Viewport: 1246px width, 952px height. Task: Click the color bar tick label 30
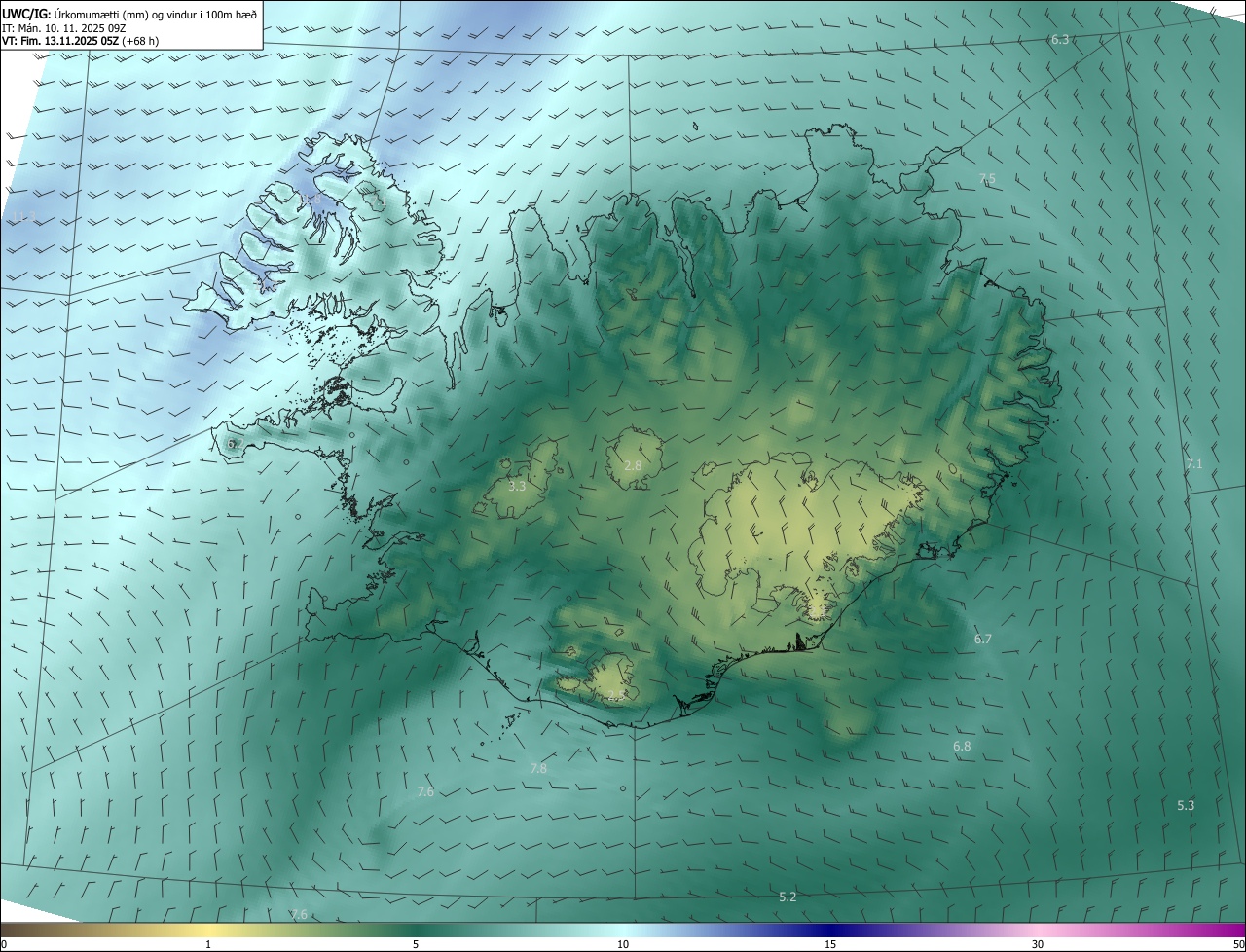pos(1038,945)
